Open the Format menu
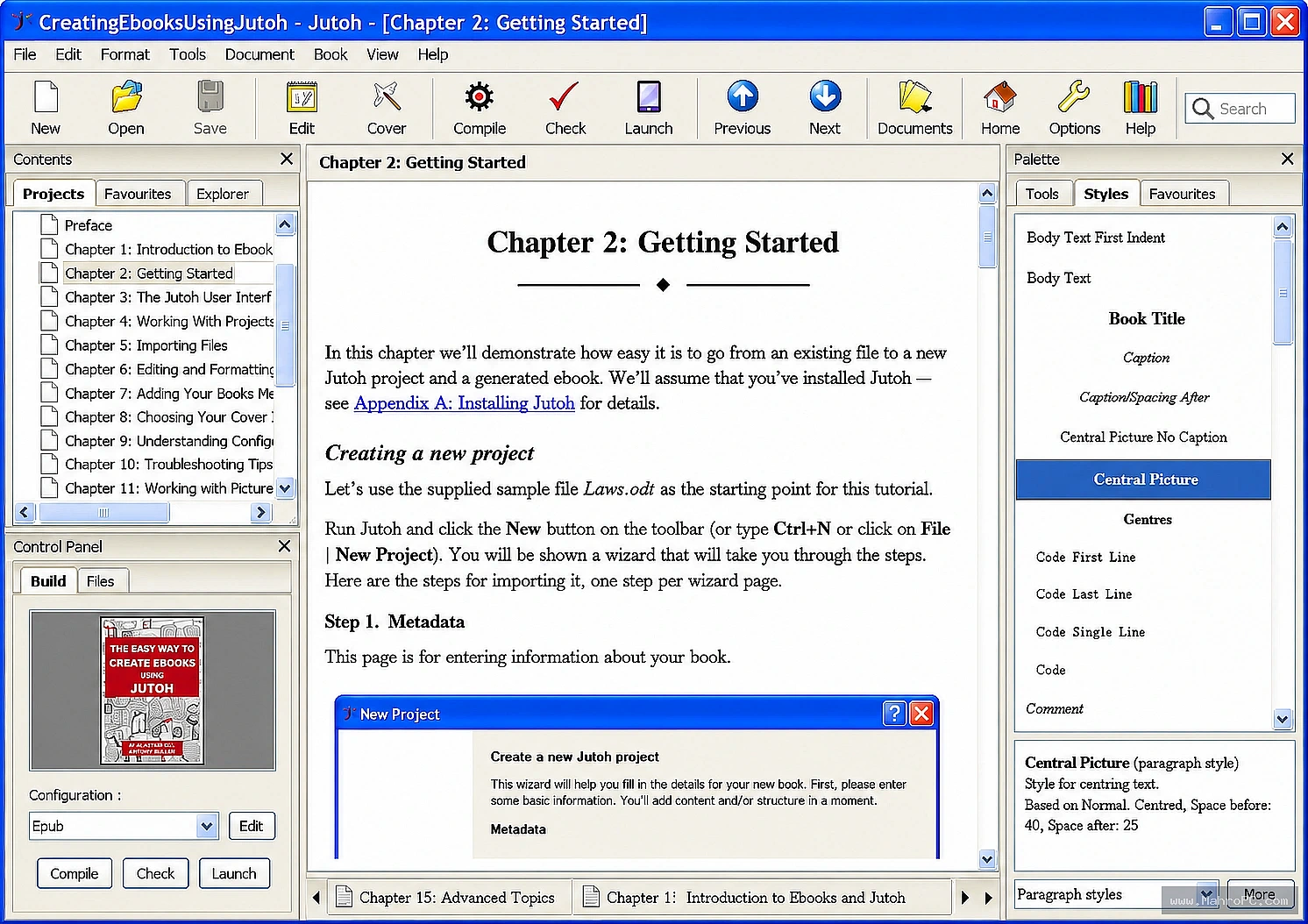The width and height of the screenshot is (1308, 924). pyautogui.click(x=124, y=54)
